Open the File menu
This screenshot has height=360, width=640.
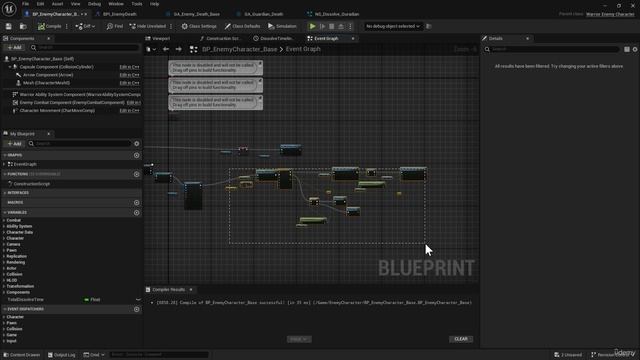coord(25,4)
